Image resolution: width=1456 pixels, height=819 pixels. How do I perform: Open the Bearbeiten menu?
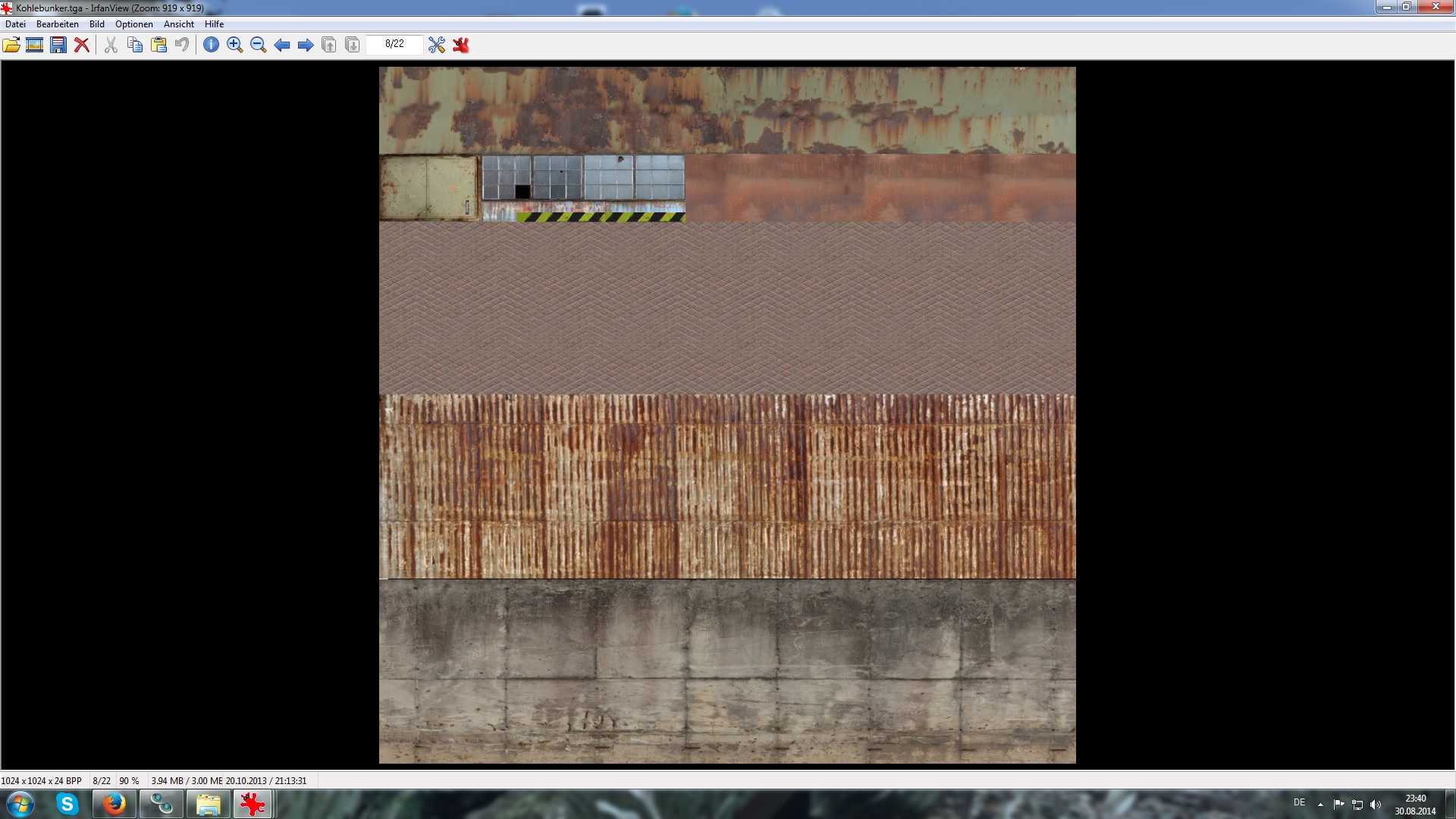coord(57,24)
